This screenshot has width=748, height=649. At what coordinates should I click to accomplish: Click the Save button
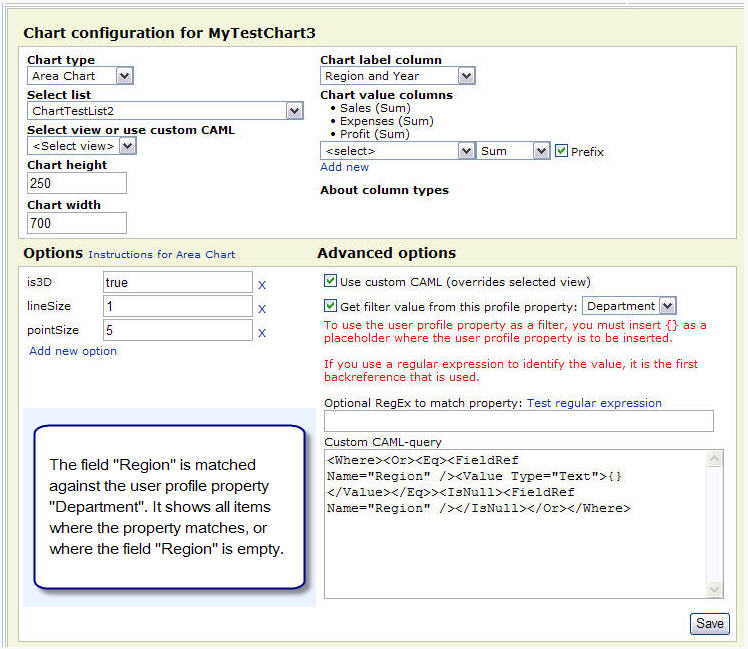click(709, 623)
